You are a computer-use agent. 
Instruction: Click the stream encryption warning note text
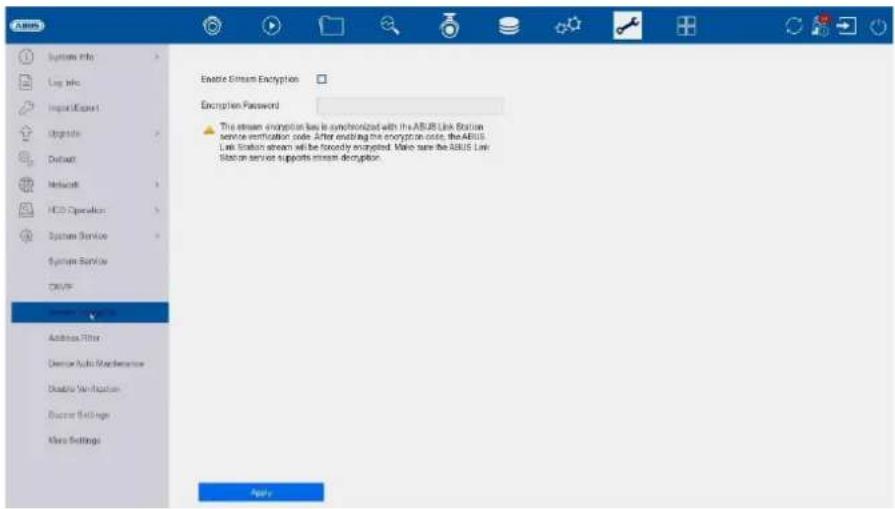[x=354, y=142]
